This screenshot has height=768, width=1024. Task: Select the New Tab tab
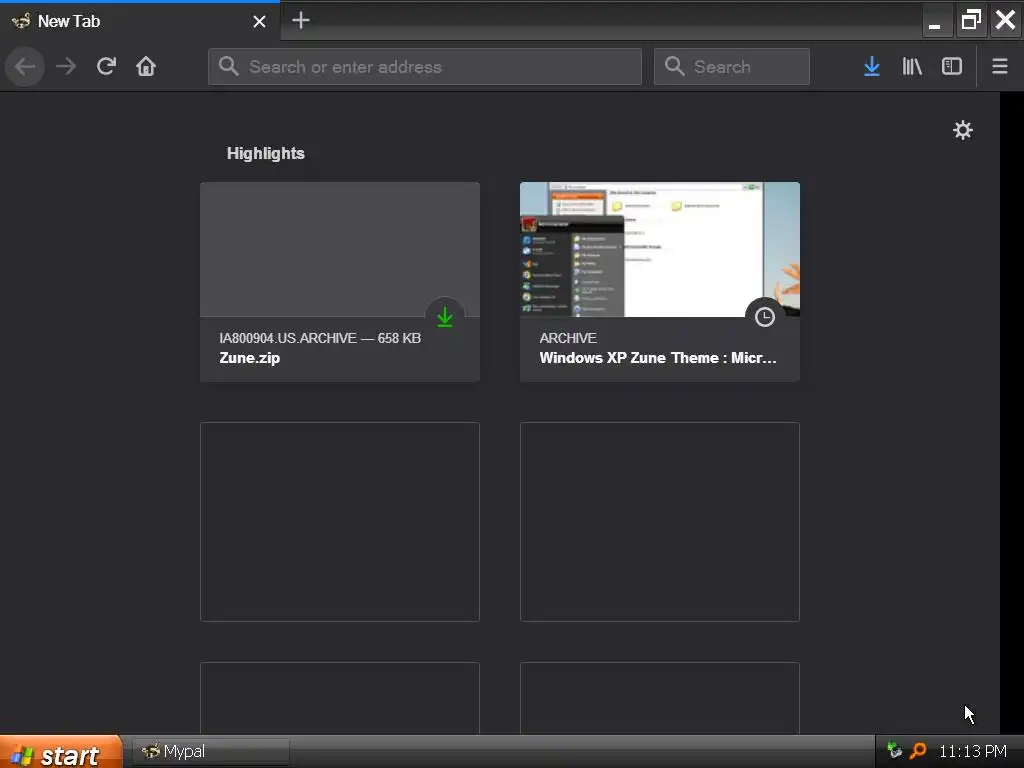point(140,21)
